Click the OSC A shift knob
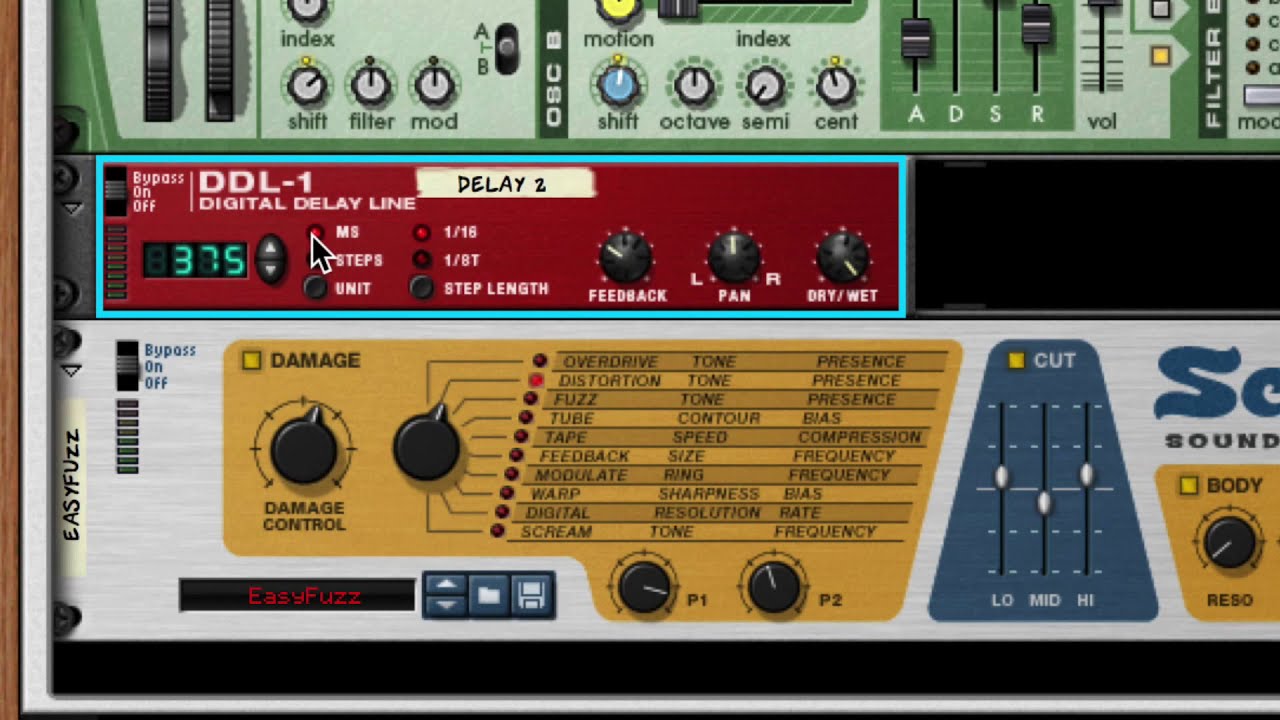The image size is (1280, 720). click(x=307, y=87)
